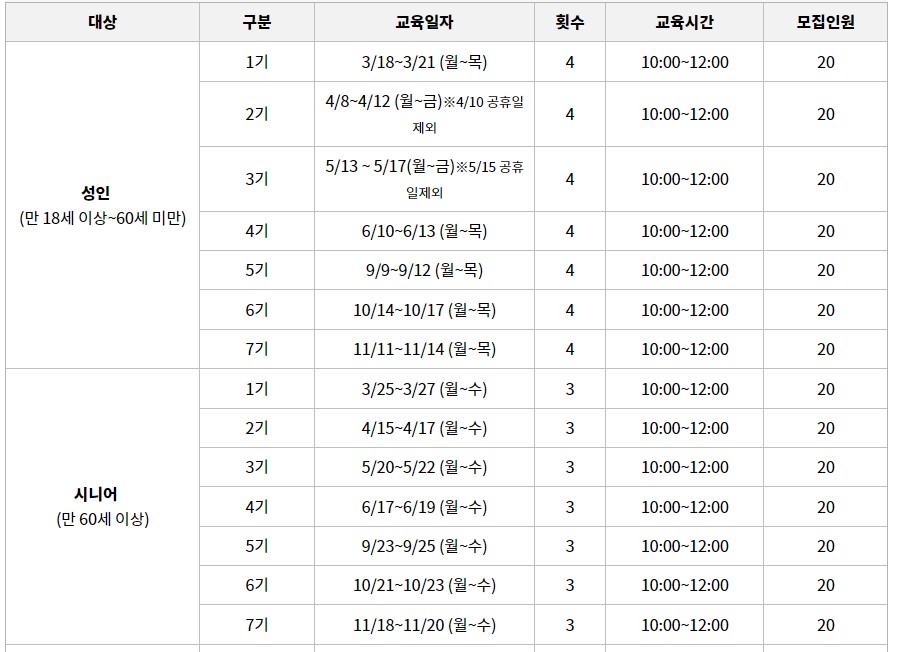The height and width of the screenshot is (652, 899).
Task: Click the date 3/25~3/27 (월~수)
Action: pyautogui.click(x=430, y=388)
